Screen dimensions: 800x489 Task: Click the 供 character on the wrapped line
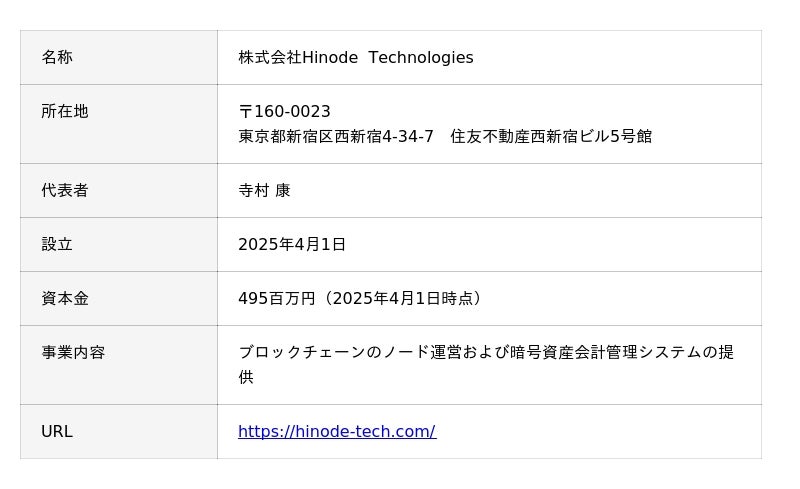pos(246,377)
